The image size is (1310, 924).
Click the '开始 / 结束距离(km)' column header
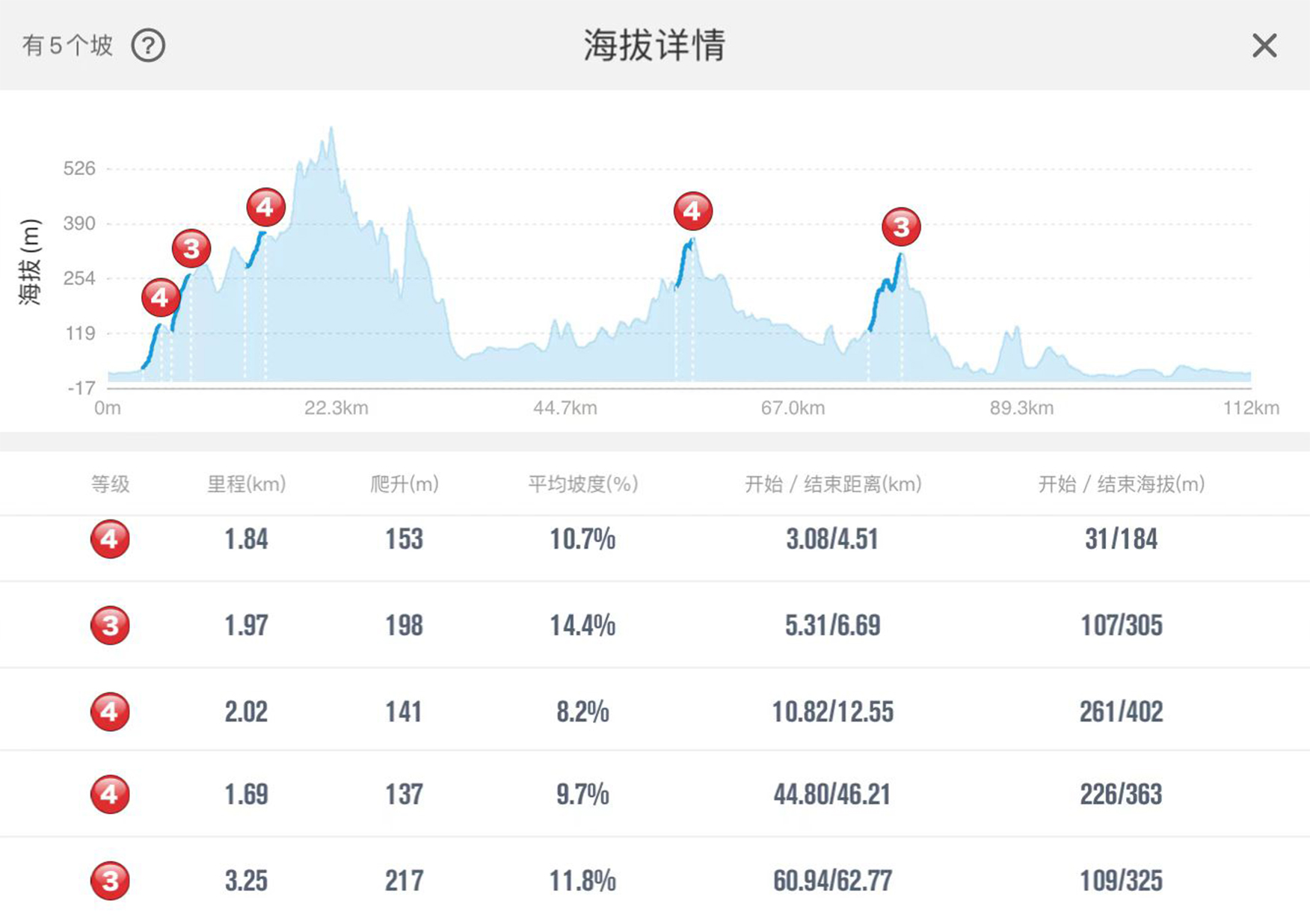[833, 484]
